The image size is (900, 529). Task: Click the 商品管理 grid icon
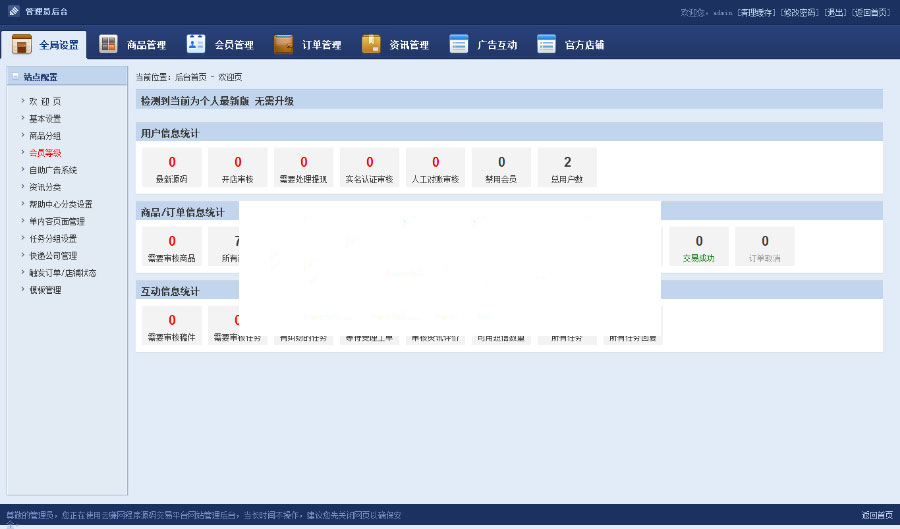pyautogui.click(x=108, y=44)
